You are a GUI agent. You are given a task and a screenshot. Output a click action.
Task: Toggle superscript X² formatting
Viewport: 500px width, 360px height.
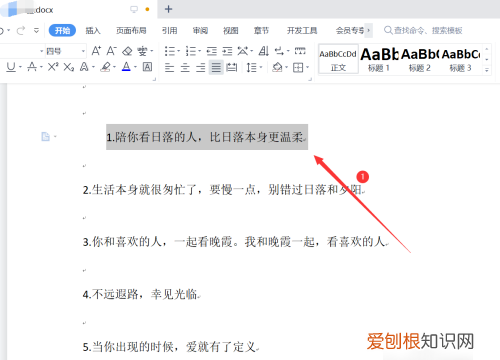[53, 67]
